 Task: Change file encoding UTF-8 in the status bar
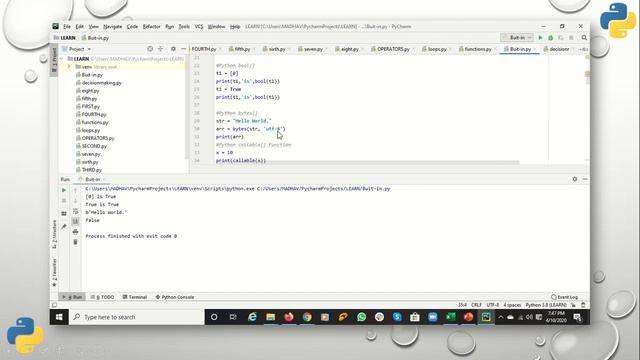tap(493, 305)
